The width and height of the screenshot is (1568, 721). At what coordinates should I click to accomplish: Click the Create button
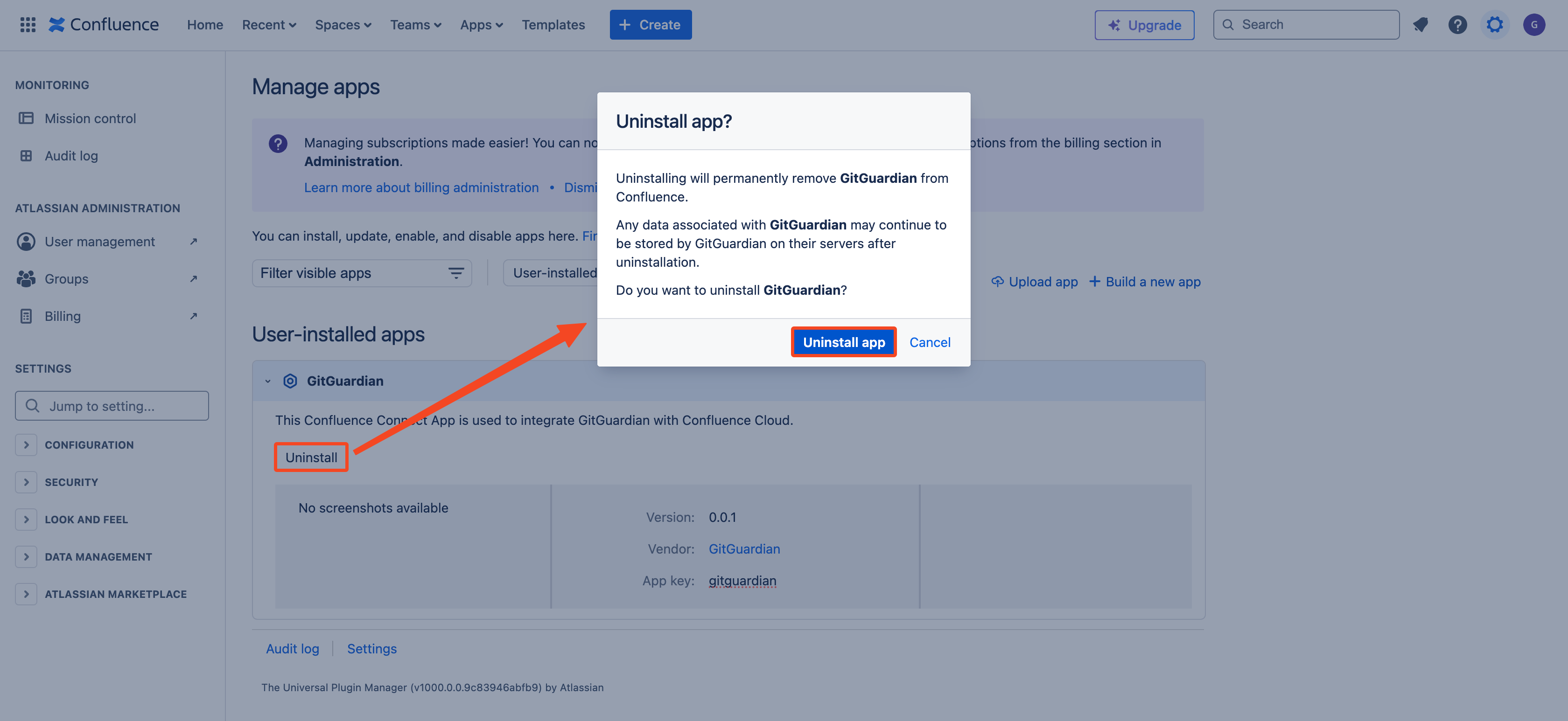(651, 25)
